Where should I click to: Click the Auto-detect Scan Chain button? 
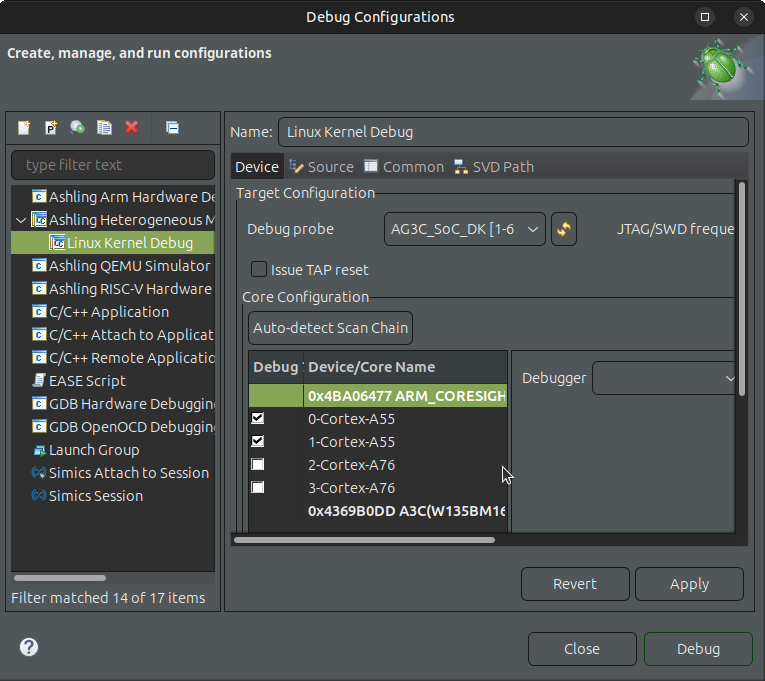pyautogui.click(x=330, y=328)
